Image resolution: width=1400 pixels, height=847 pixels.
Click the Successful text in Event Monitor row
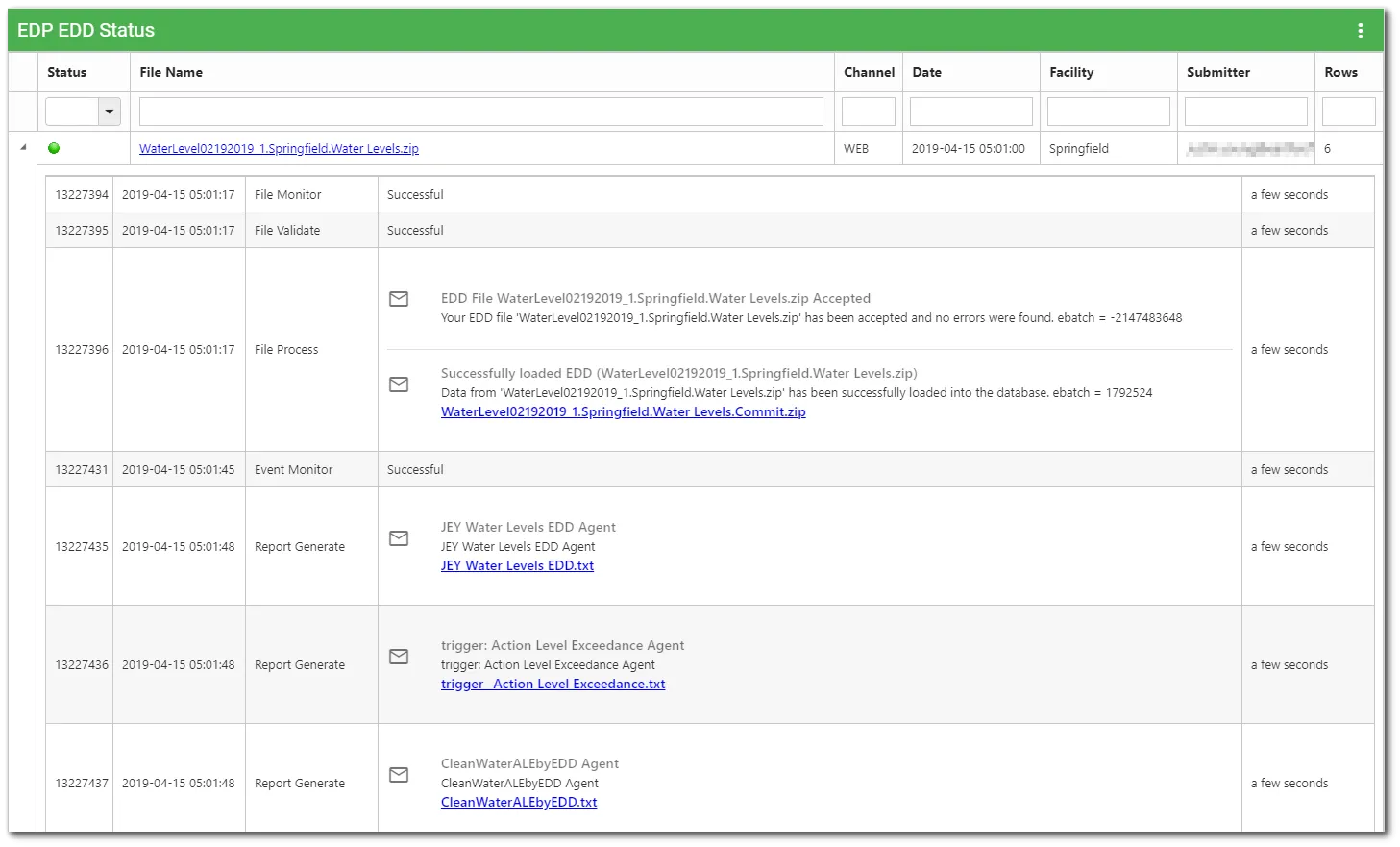click(415, 469)
